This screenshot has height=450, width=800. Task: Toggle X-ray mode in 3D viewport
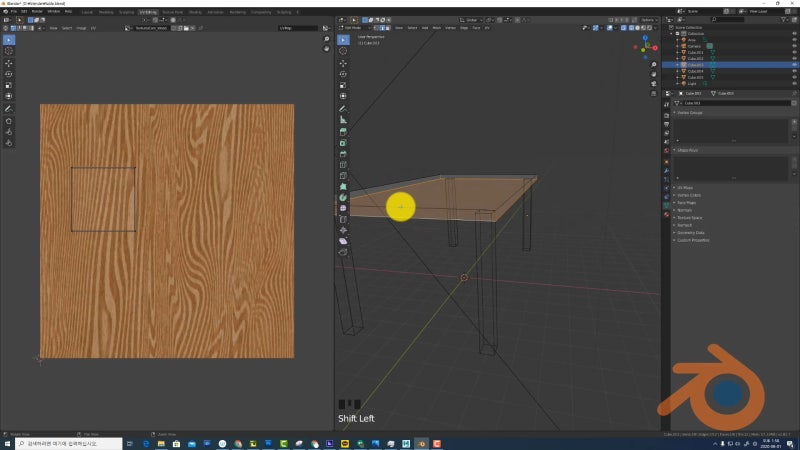[623, 28]
